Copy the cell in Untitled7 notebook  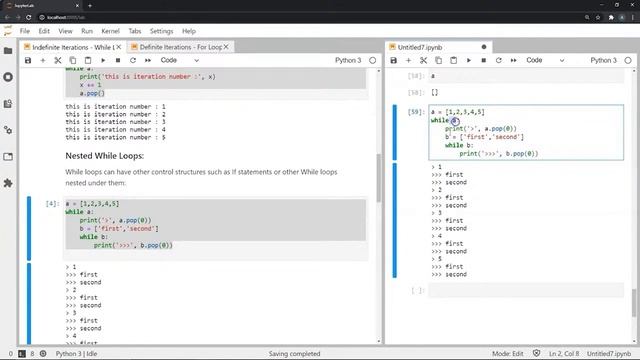438,60
